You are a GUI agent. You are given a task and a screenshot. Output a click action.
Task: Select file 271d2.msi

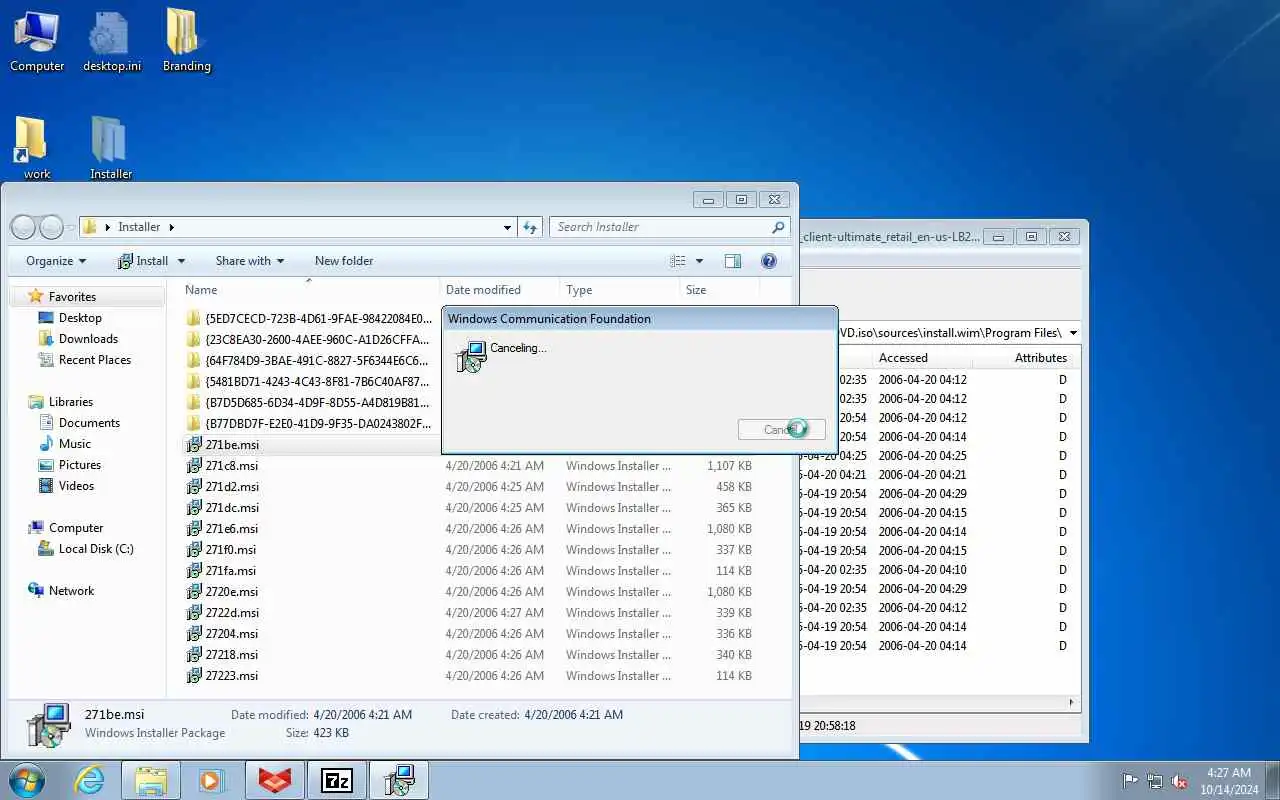coord(231,487)
